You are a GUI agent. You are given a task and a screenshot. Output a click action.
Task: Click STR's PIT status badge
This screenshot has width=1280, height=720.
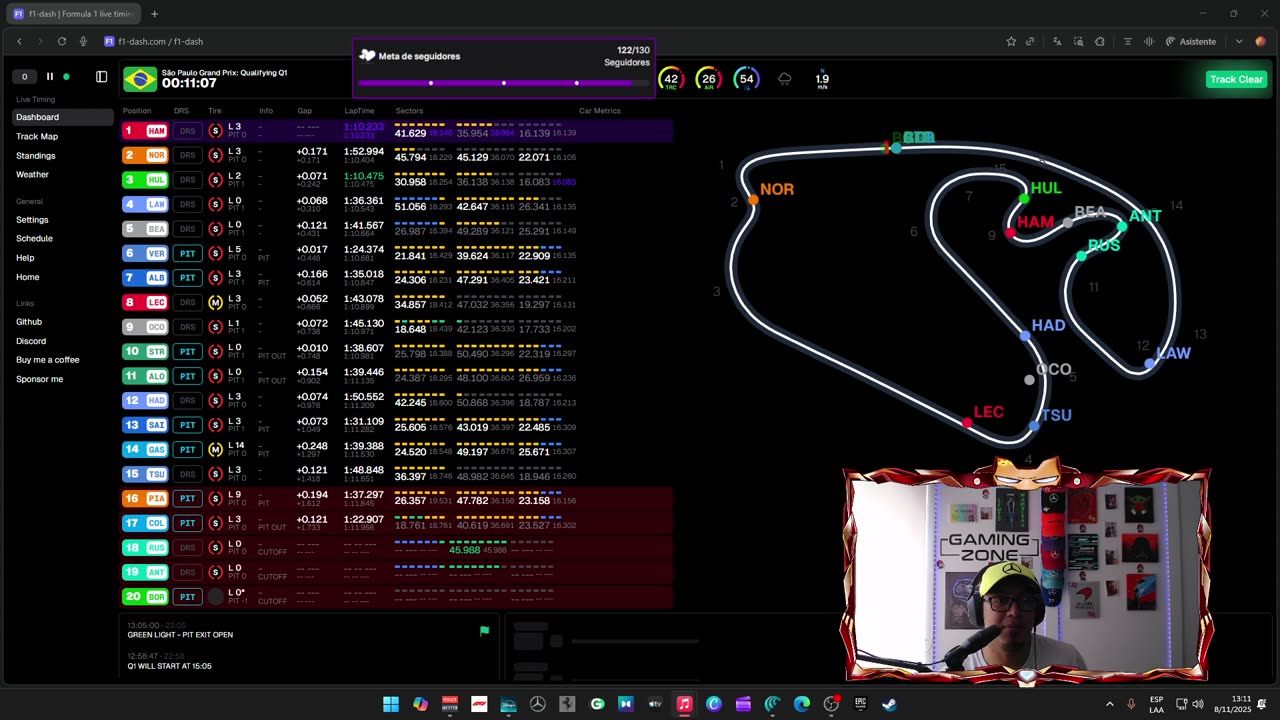[187, 351]
